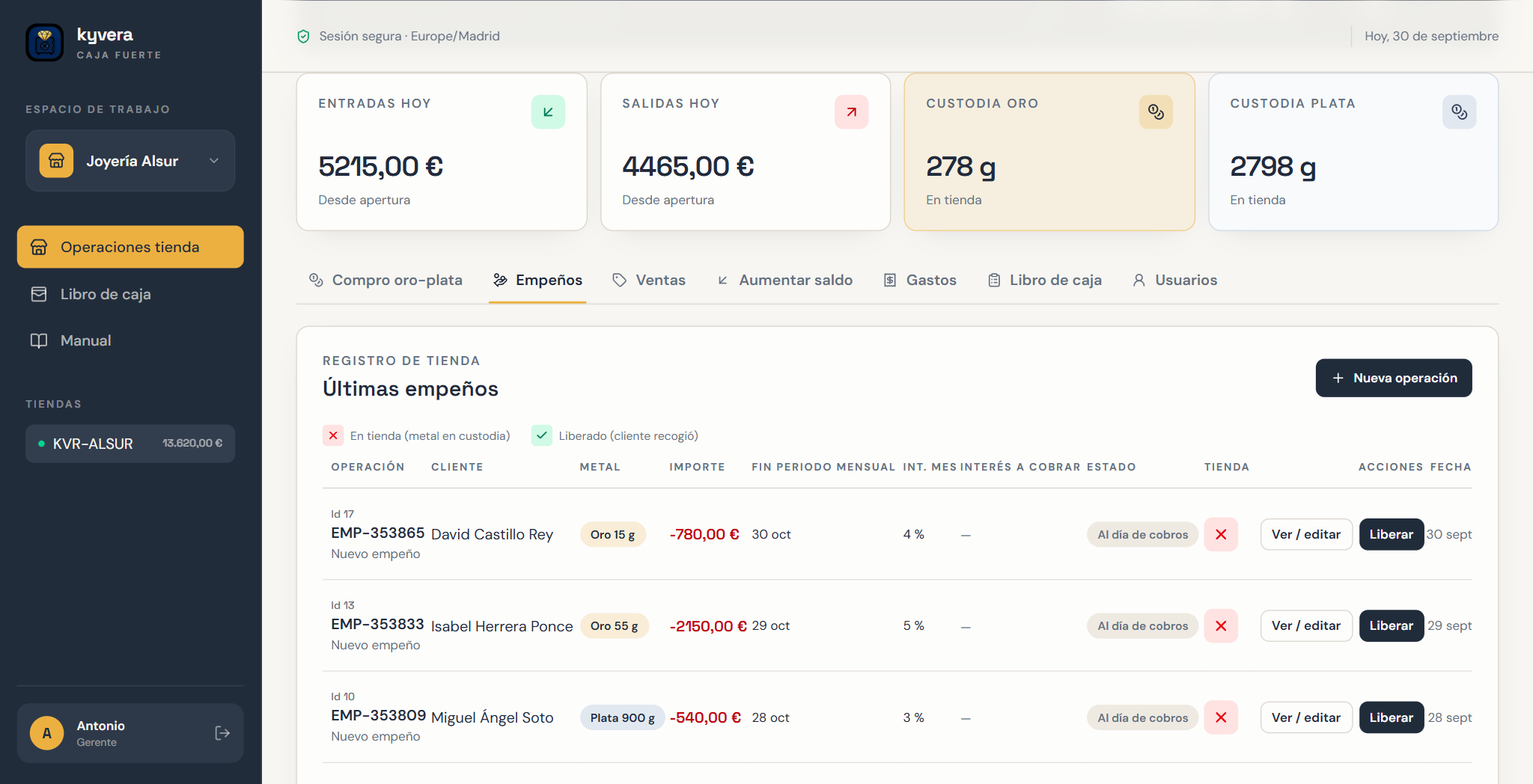The image size is (1533, 784).
Task: Open Operaciones tienda in the sidebar
Action: tap(130, 247)
